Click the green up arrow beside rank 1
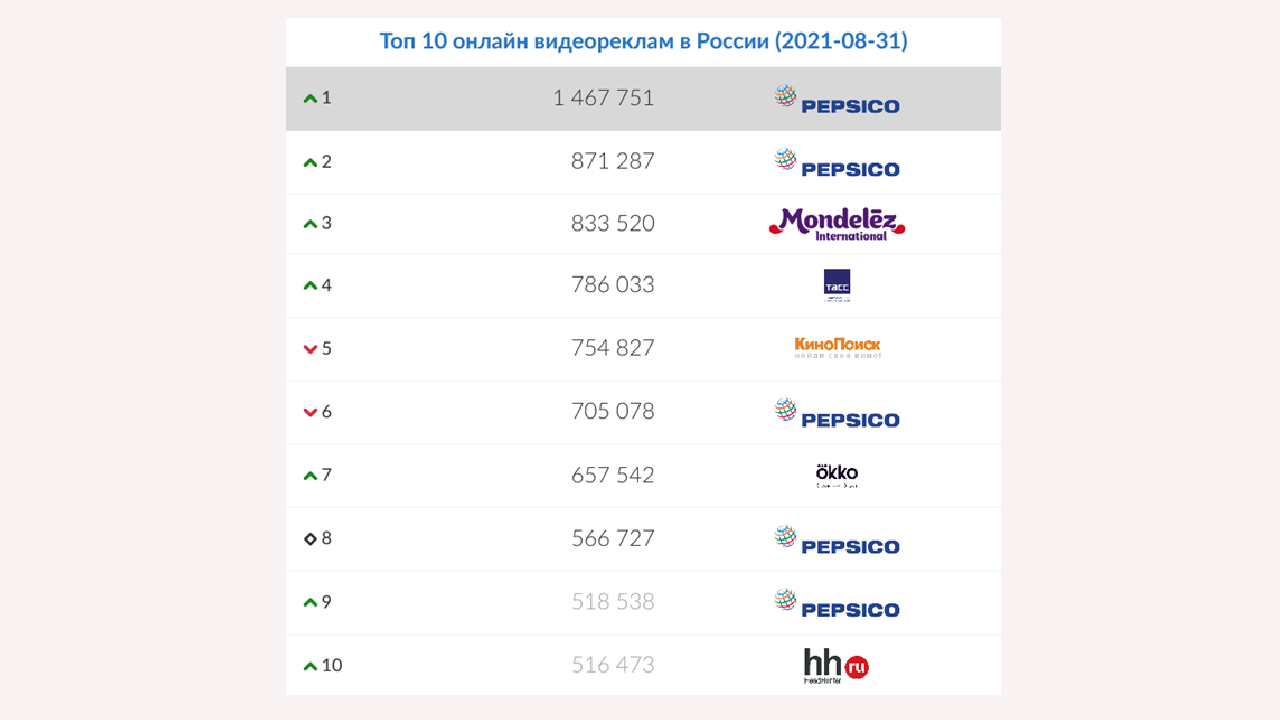This screenshot has height=720, width=1280. point(310,98)
